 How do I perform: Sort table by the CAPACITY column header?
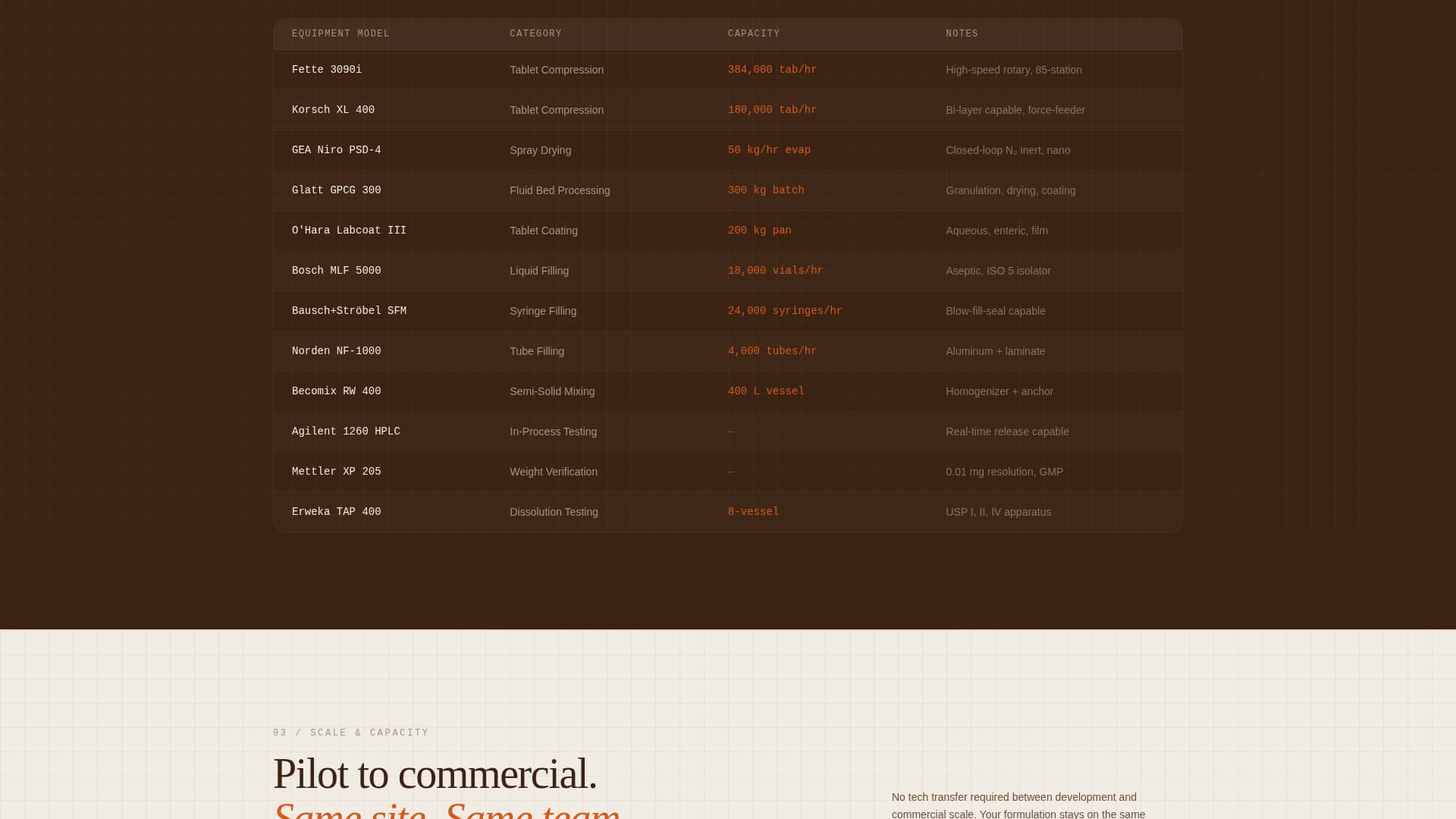(753, 33)
